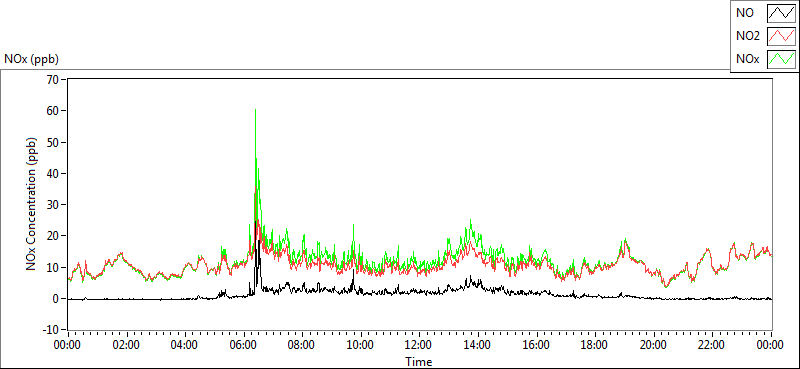
Task: Click the Time axis label
Action: coord(419,362)
